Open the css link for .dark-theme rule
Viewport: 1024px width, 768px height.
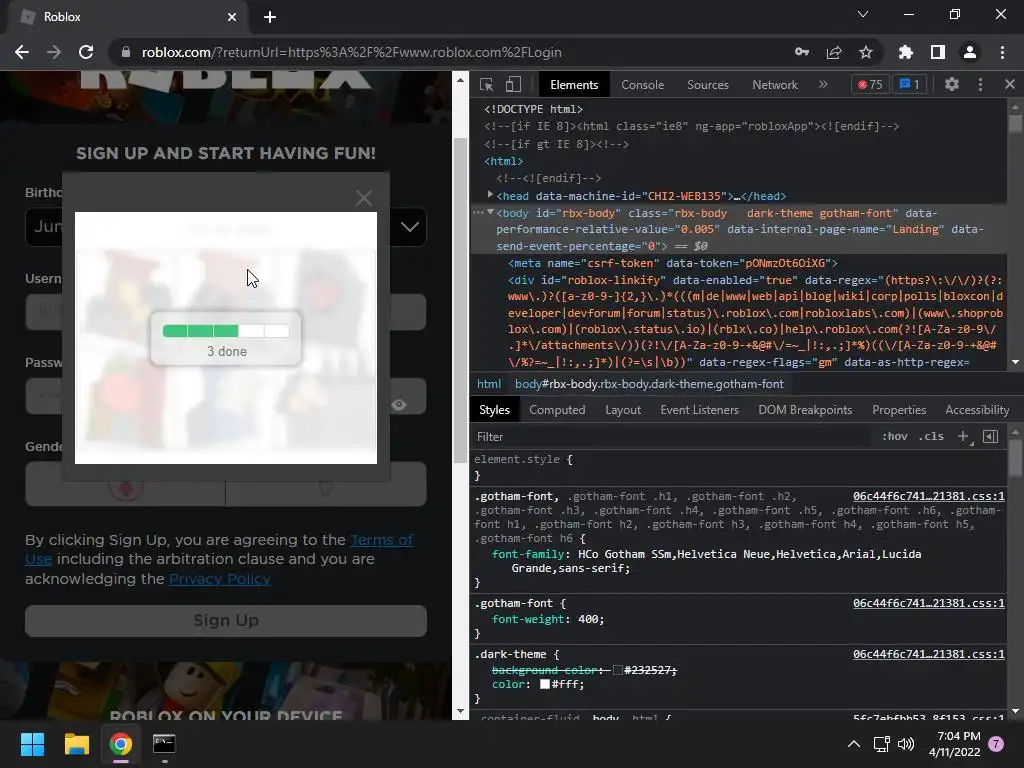click(929, 654)
